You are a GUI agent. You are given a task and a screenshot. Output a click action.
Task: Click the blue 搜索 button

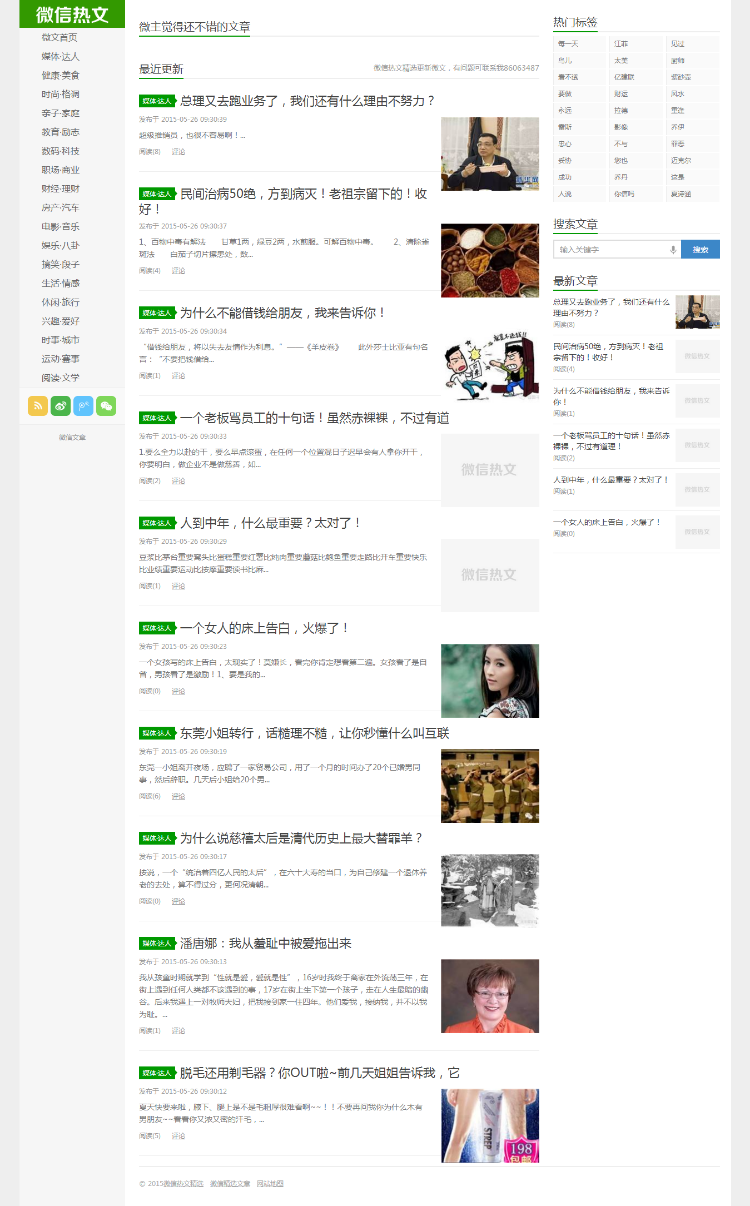(x=700, y=249)
